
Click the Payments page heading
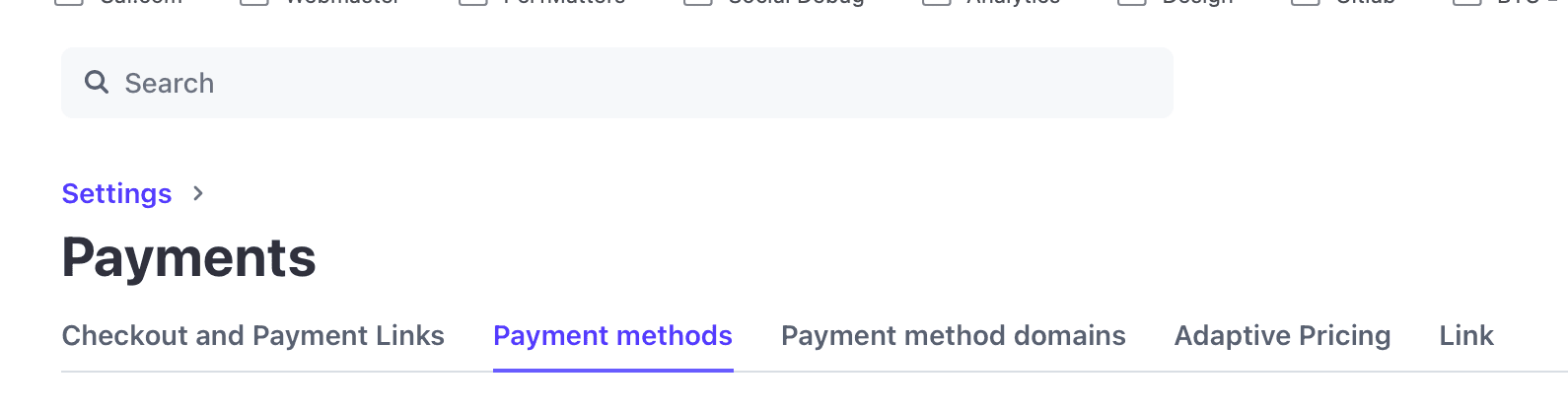click(188, 258)
